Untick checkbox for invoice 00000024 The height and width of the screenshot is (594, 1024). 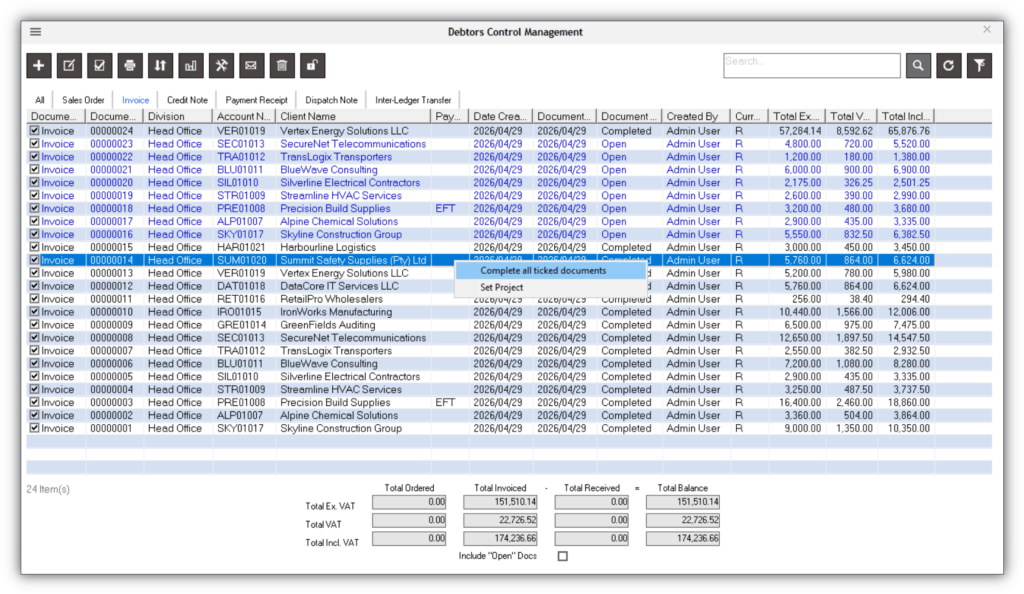[34, 131]
